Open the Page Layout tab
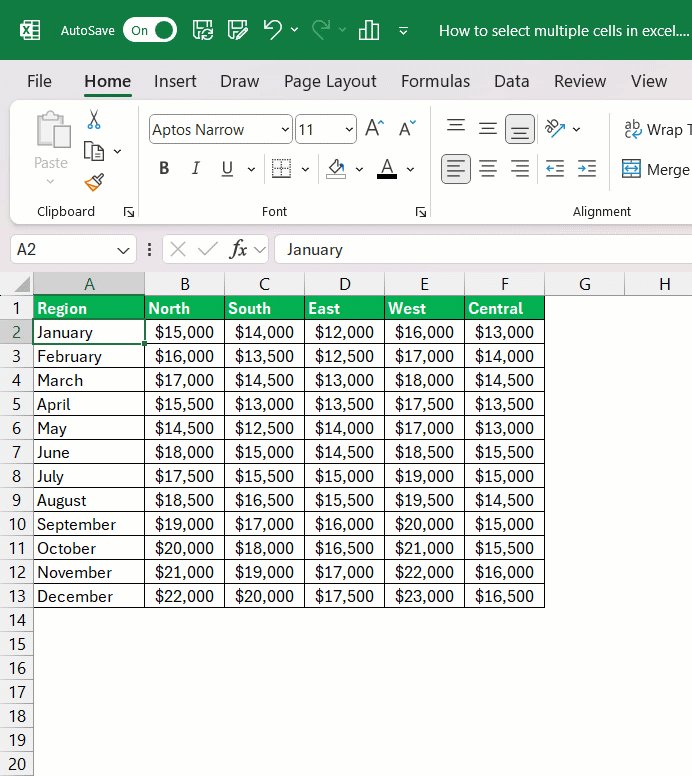Viewport: 692px width, 776px height. pos(330,81)
